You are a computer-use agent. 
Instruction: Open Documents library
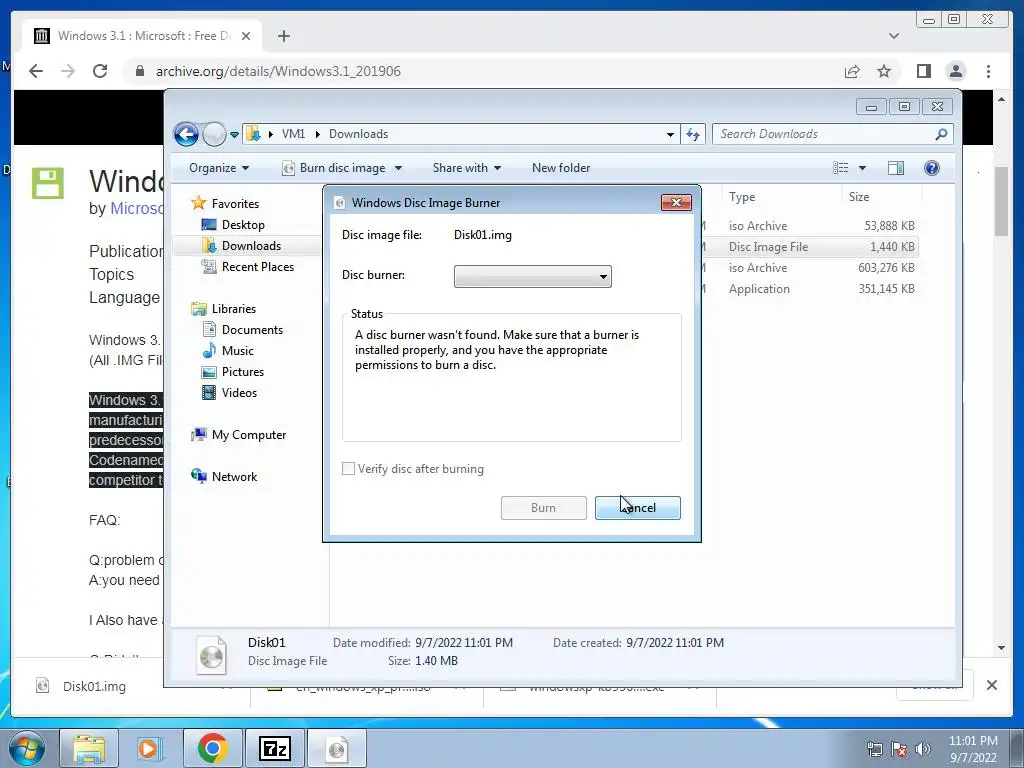coord(243,330)
